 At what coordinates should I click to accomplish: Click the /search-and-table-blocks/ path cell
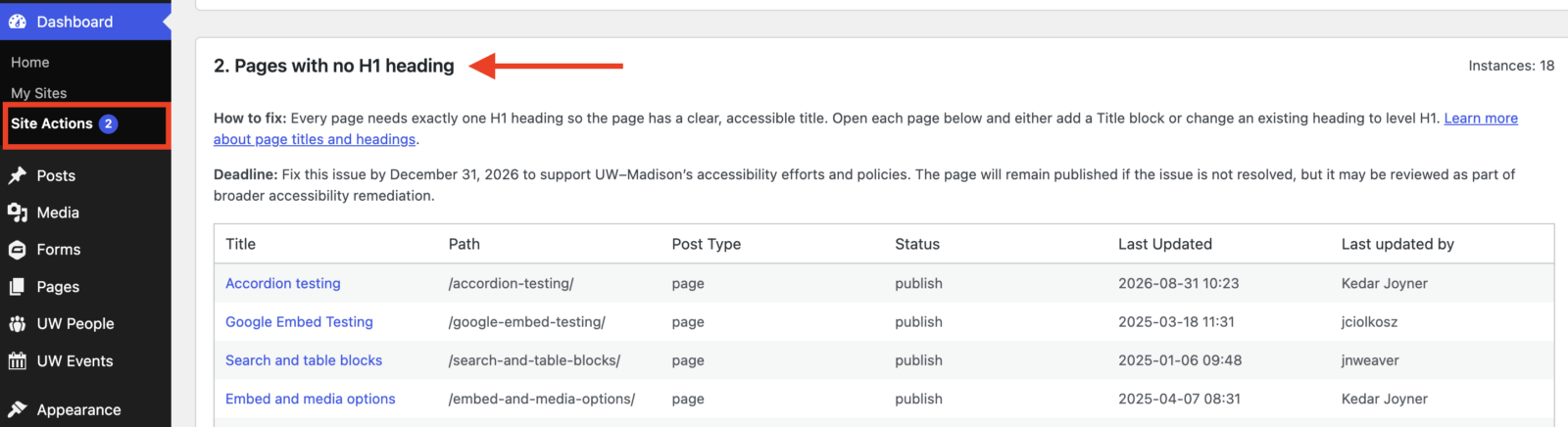click(x=534, y=360)
